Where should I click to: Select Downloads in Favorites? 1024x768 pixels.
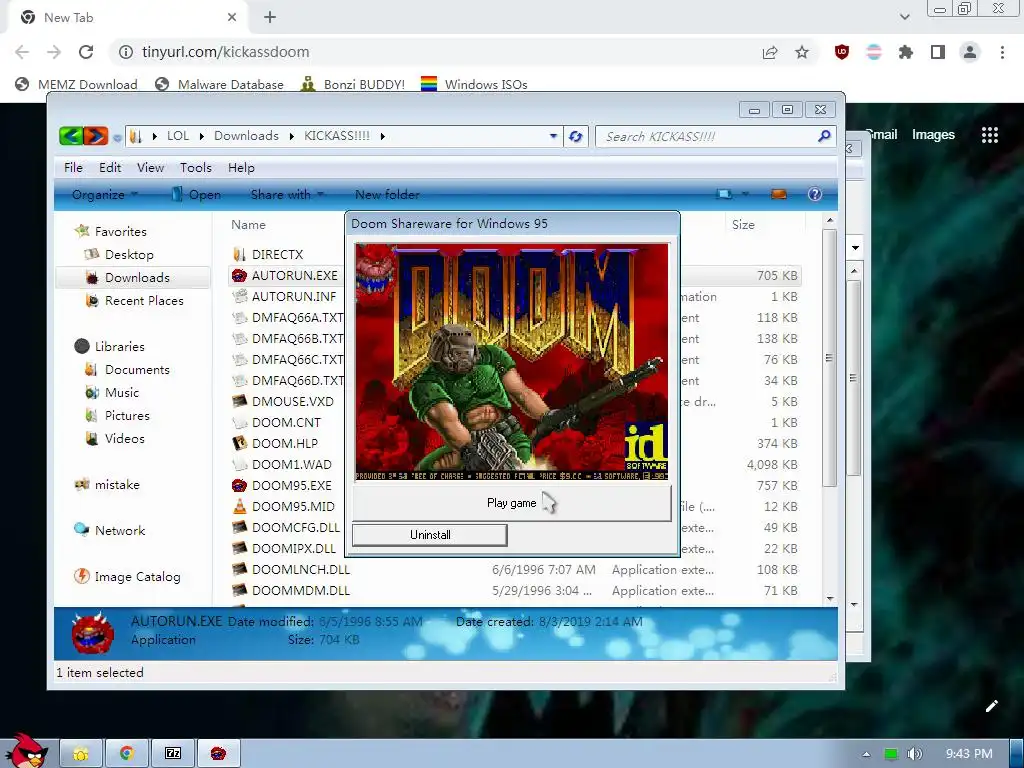(133, 278)
